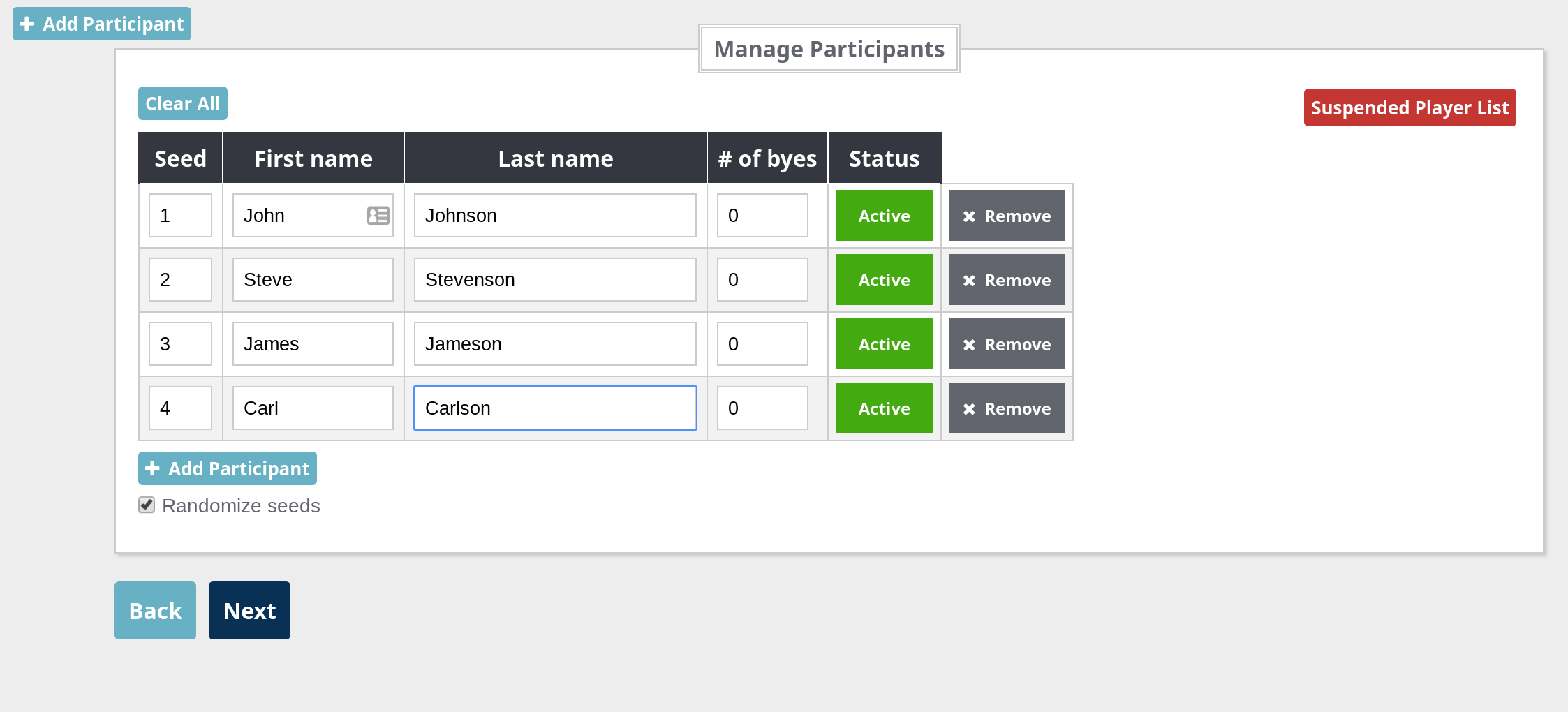The height and width of the screenshot is (712, 1568).
Task: Toggle the Randomize seeds checkbox
Action: 147,505
